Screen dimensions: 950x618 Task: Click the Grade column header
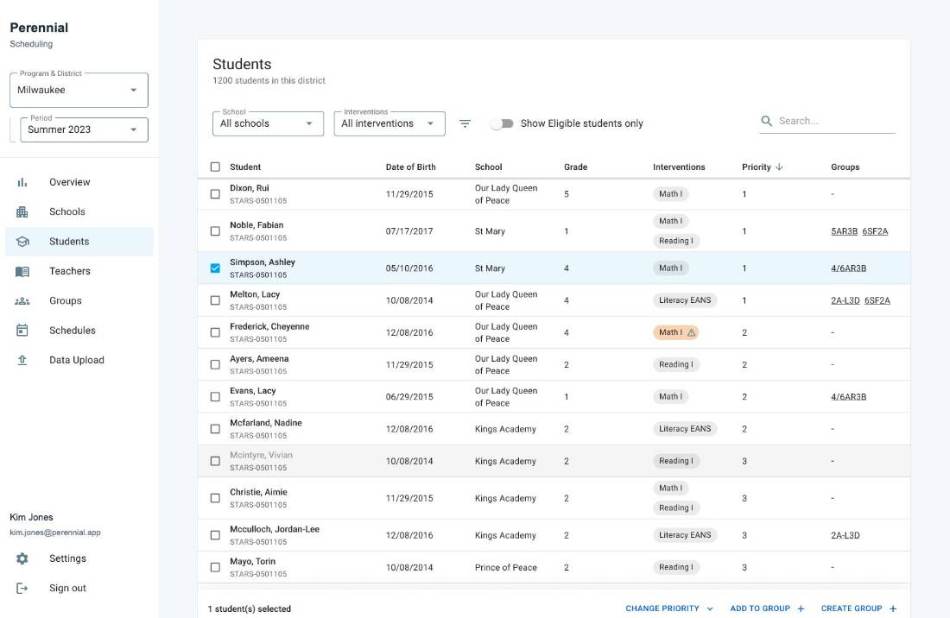(576, 167)
